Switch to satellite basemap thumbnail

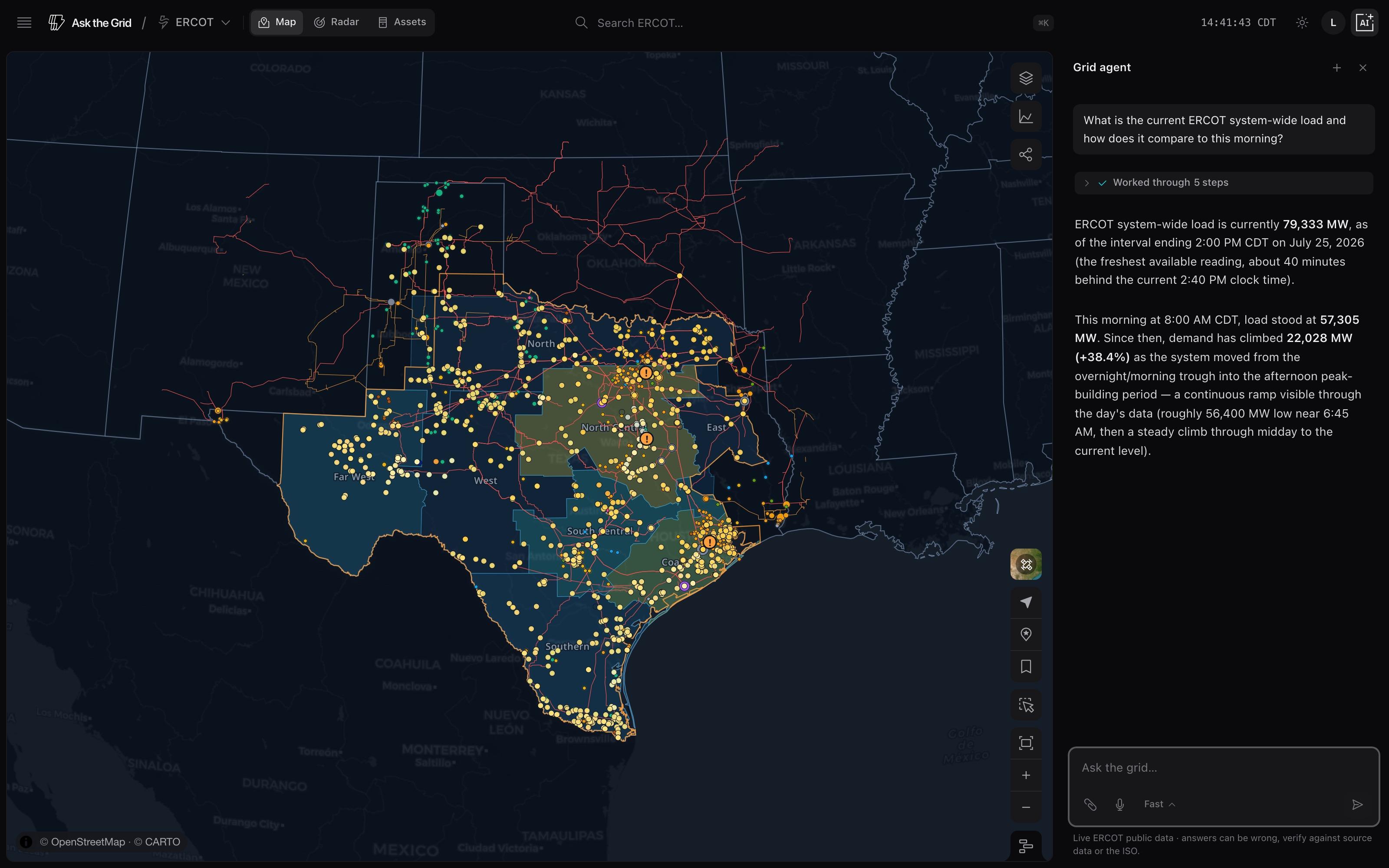[1026, 564]
